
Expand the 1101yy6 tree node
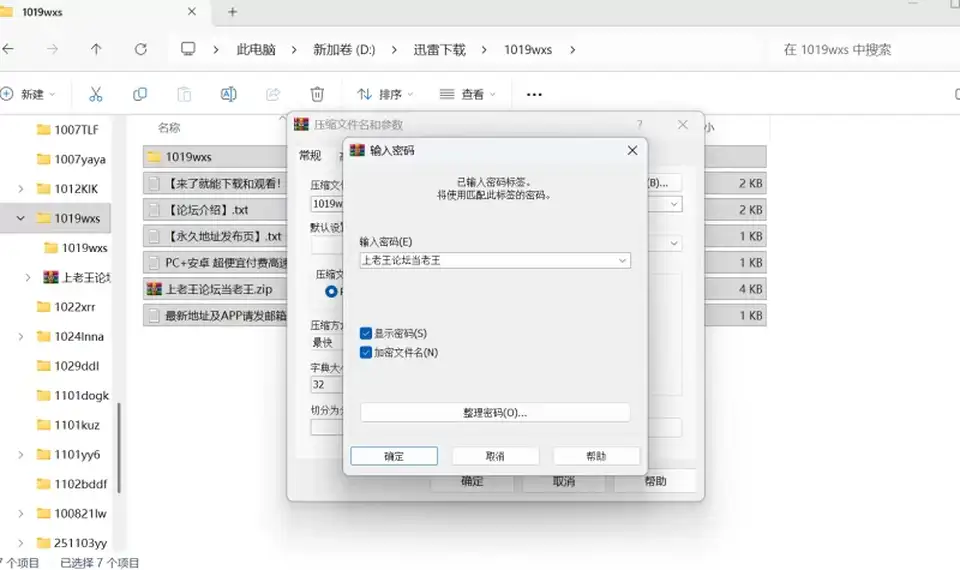(x=21, y=454)
